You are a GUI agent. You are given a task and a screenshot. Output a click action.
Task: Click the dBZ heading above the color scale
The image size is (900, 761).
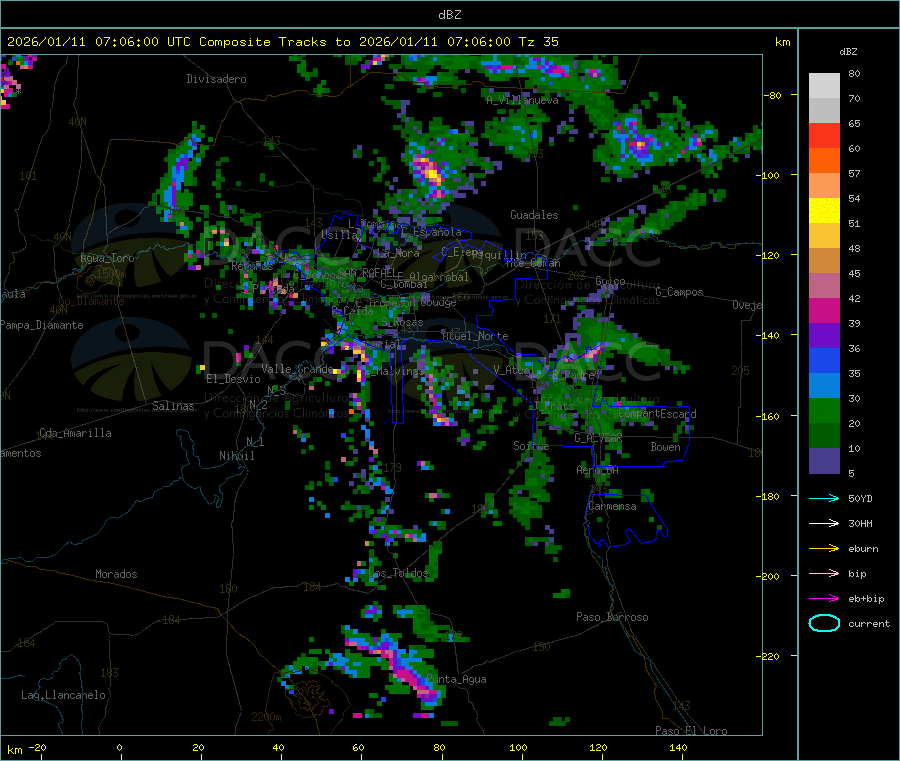pos(848,52)
